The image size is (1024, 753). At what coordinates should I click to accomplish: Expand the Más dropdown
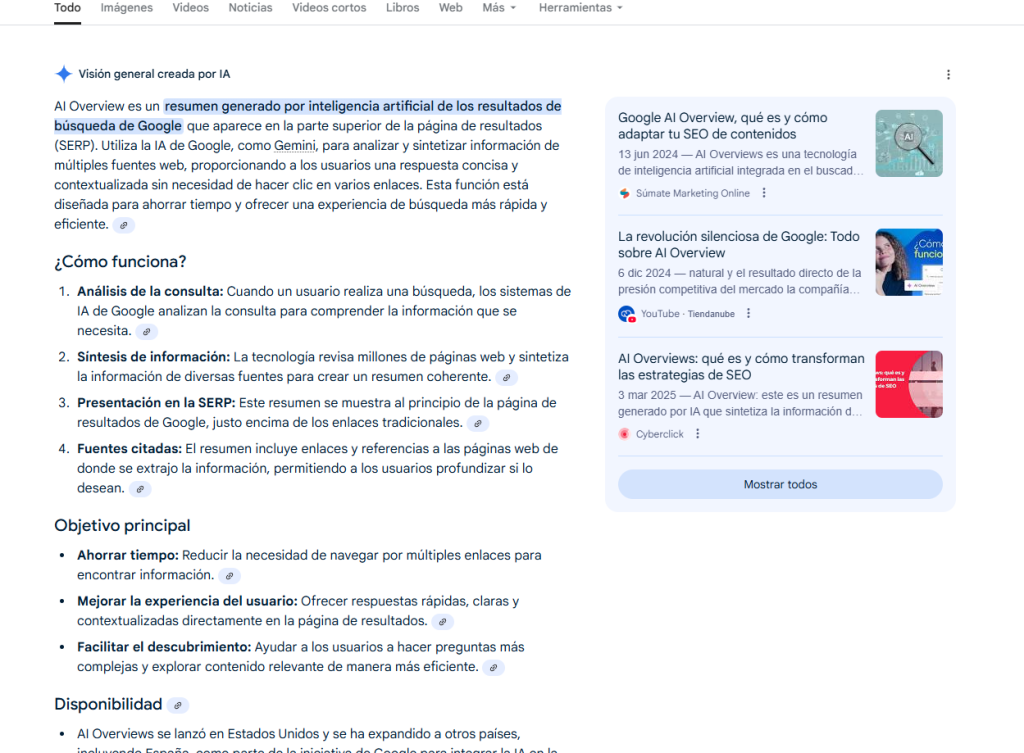click(x=499, y=8)
